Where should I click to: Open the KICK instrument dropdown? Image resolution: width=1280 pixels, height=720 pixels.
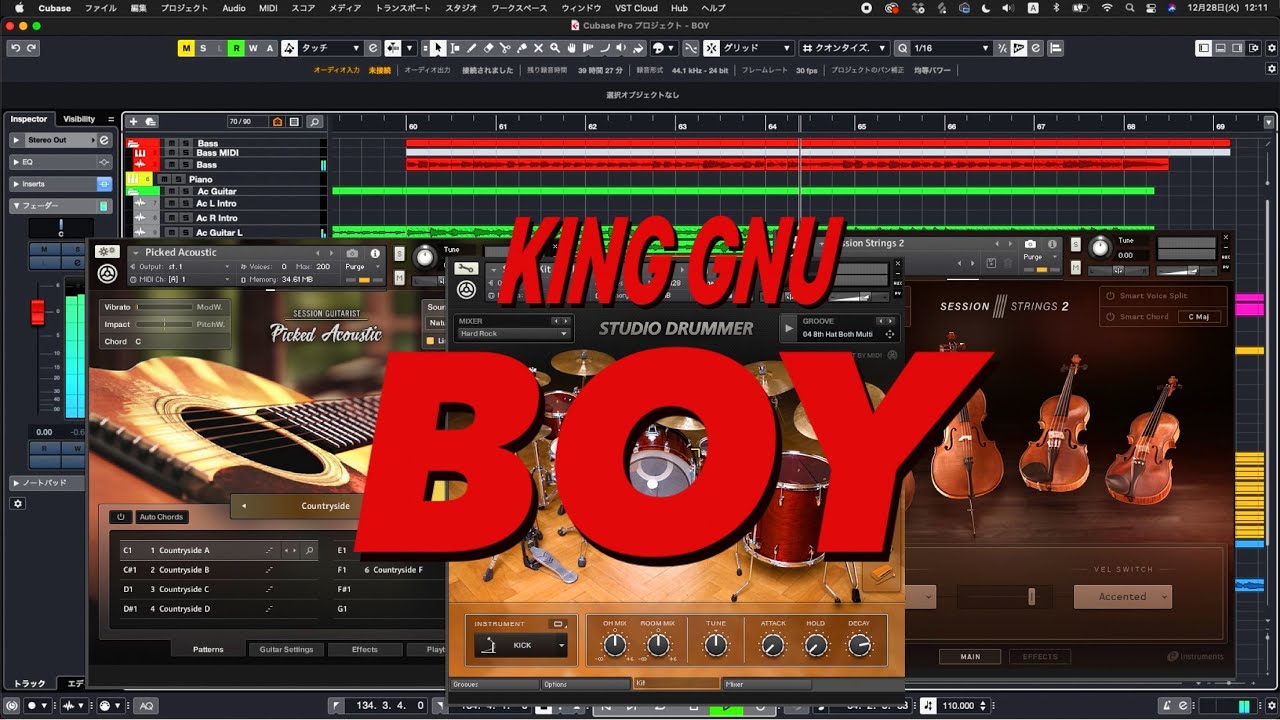[521, 646]
